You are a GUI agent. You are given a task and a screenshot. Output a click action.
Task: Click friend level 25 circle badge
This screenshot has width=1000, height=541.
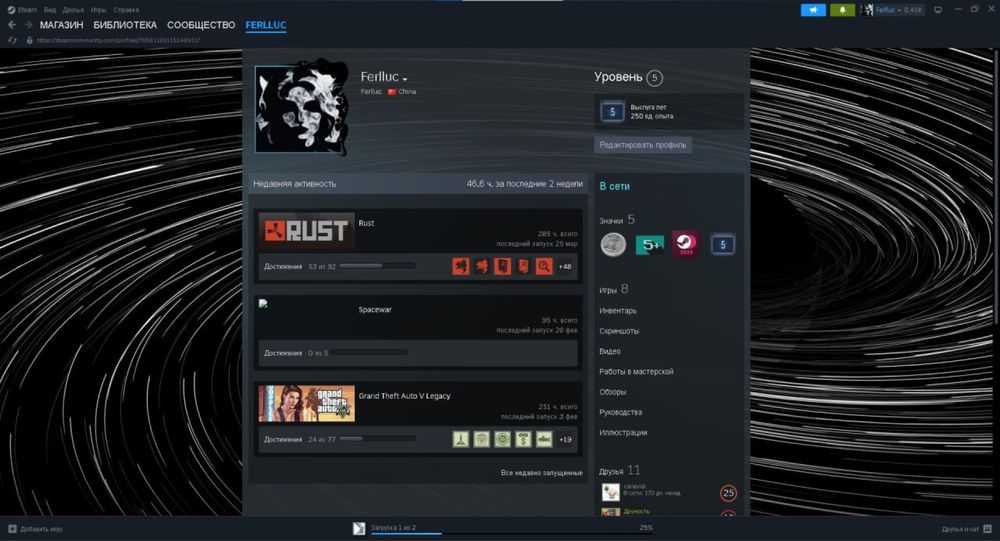click(728, 493)
